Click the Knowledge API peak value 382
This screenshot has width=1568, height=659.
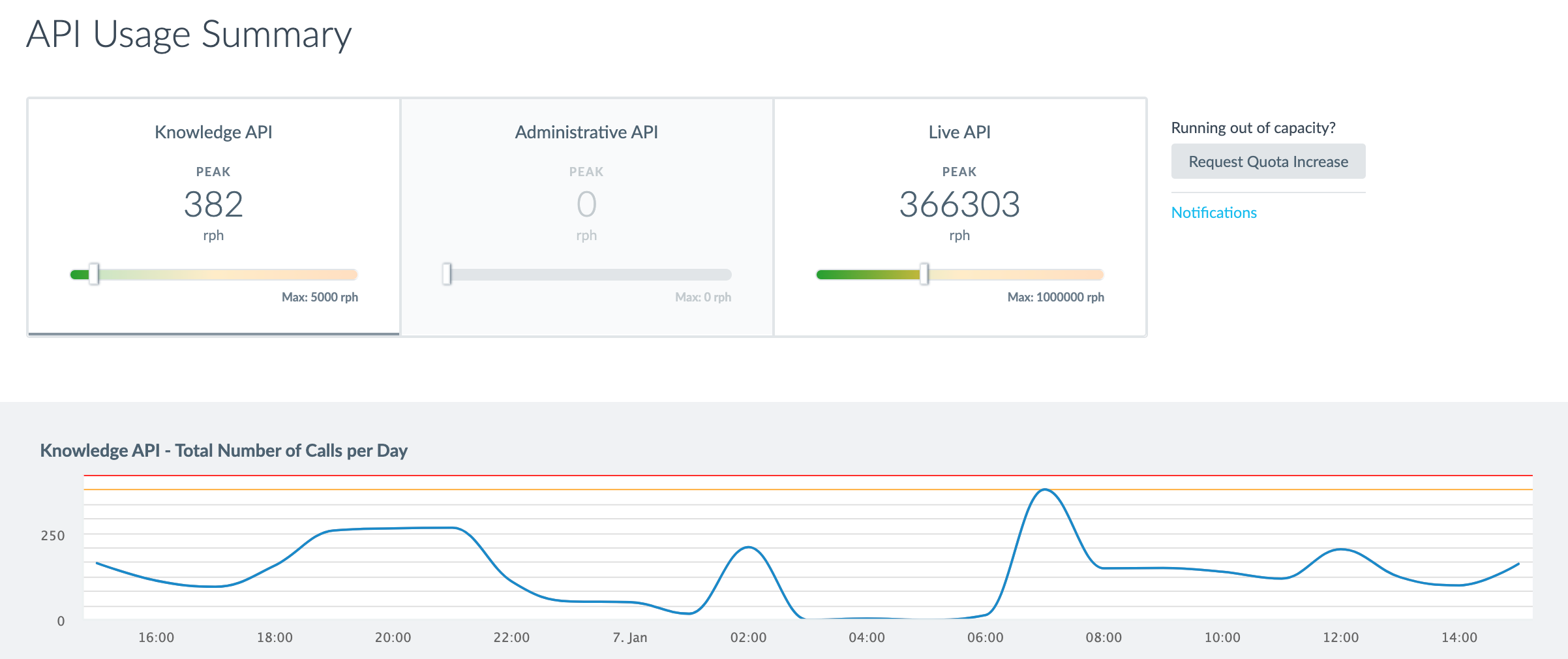point(213,204)
